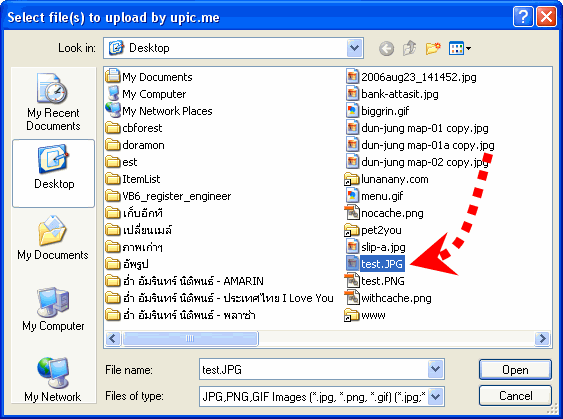Expand the File name dropdown arrow

(436, 369)
